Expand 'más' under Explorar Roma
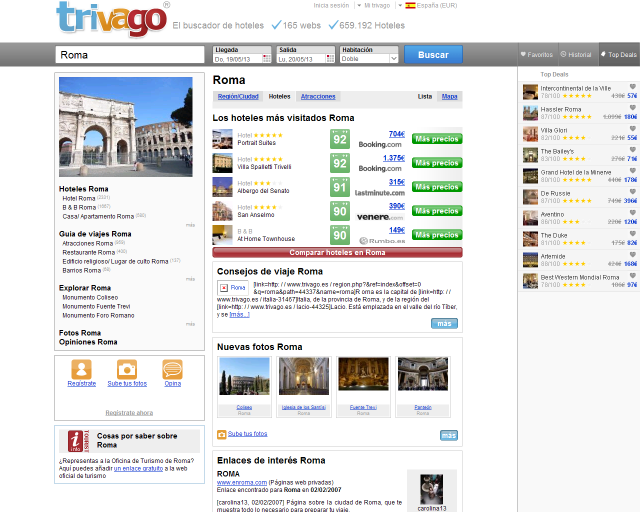Viewport: 640px width, 512px height. click(190, 324)
